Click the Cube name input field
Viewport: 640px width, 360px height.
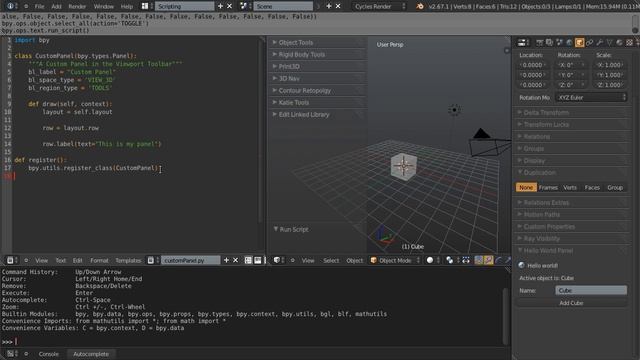click(x=591, y=291)
